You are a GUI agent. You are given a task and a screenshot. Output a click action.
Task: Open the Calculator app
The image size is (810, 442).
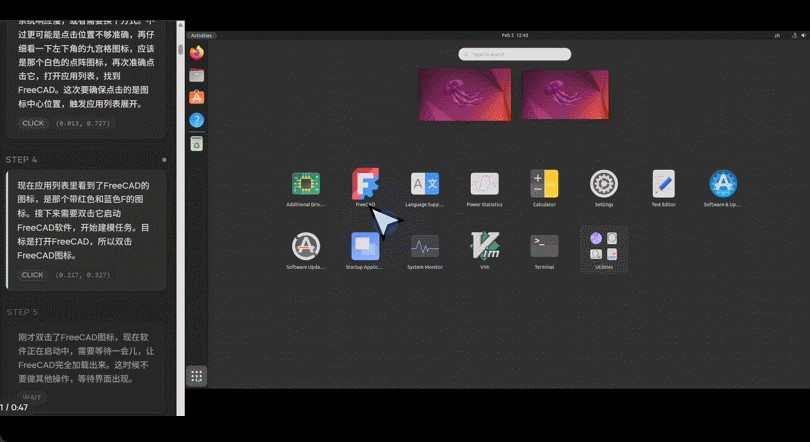(544, 184)
